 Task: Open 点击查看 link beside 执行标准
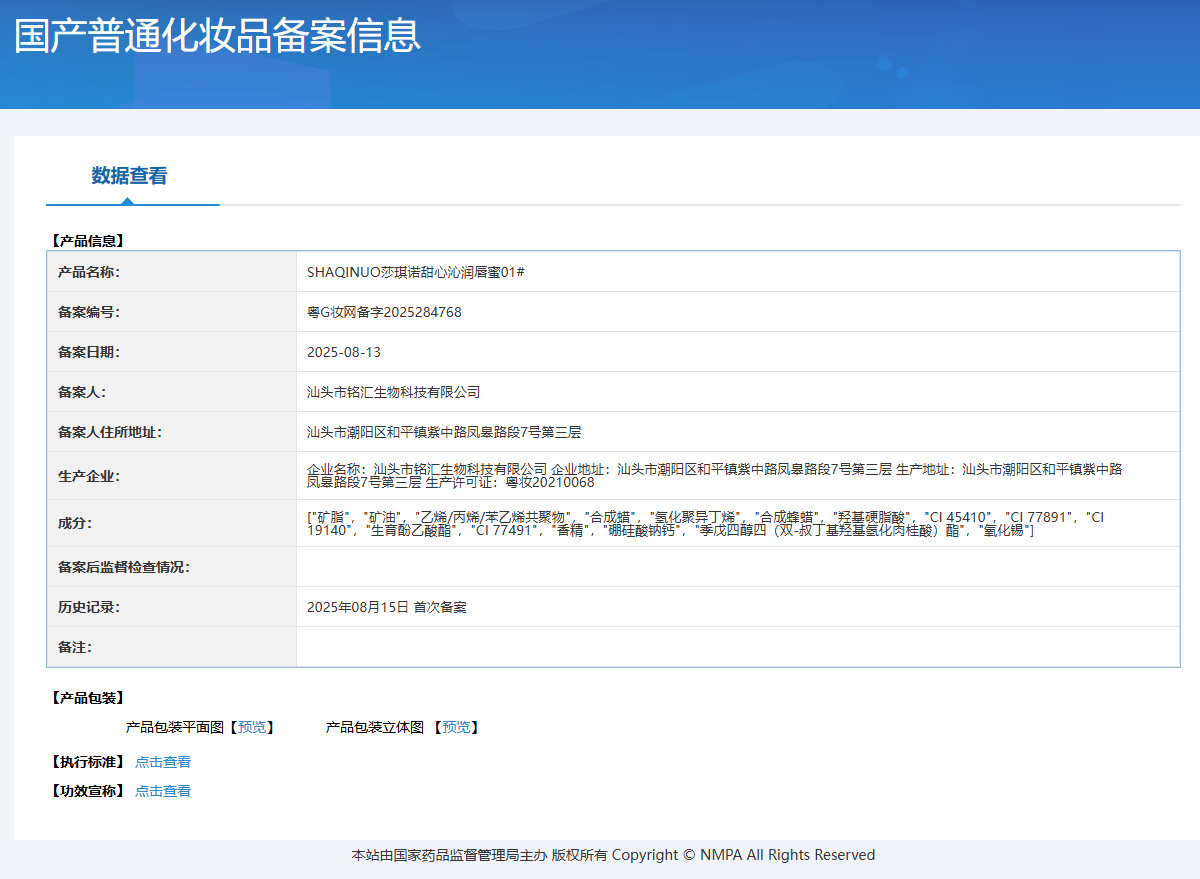163,762
